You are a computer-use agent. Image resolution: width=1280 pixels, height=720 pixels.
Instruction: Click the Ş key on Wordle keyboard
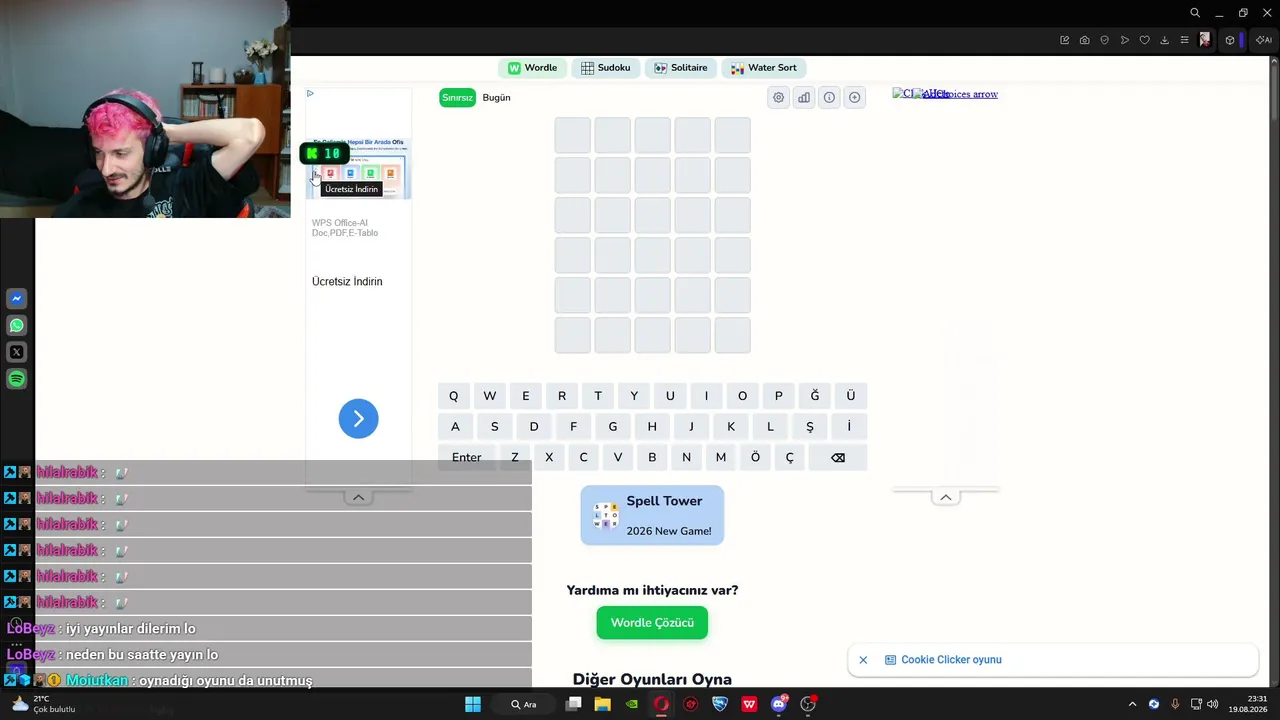click(x=809, y=426)
